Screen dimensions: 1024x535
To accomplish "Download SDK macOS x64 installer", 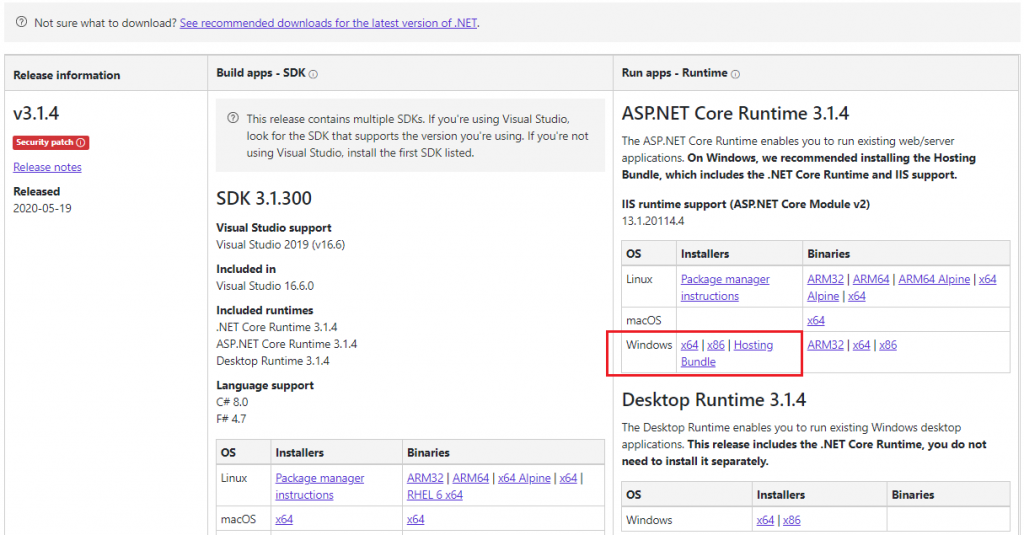I will coord(284,519).
